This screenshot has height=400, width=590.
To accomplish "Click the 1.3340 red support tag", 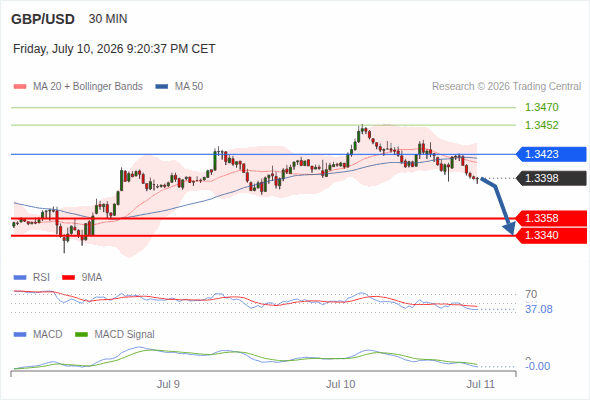I will click(x=551, y=236).
